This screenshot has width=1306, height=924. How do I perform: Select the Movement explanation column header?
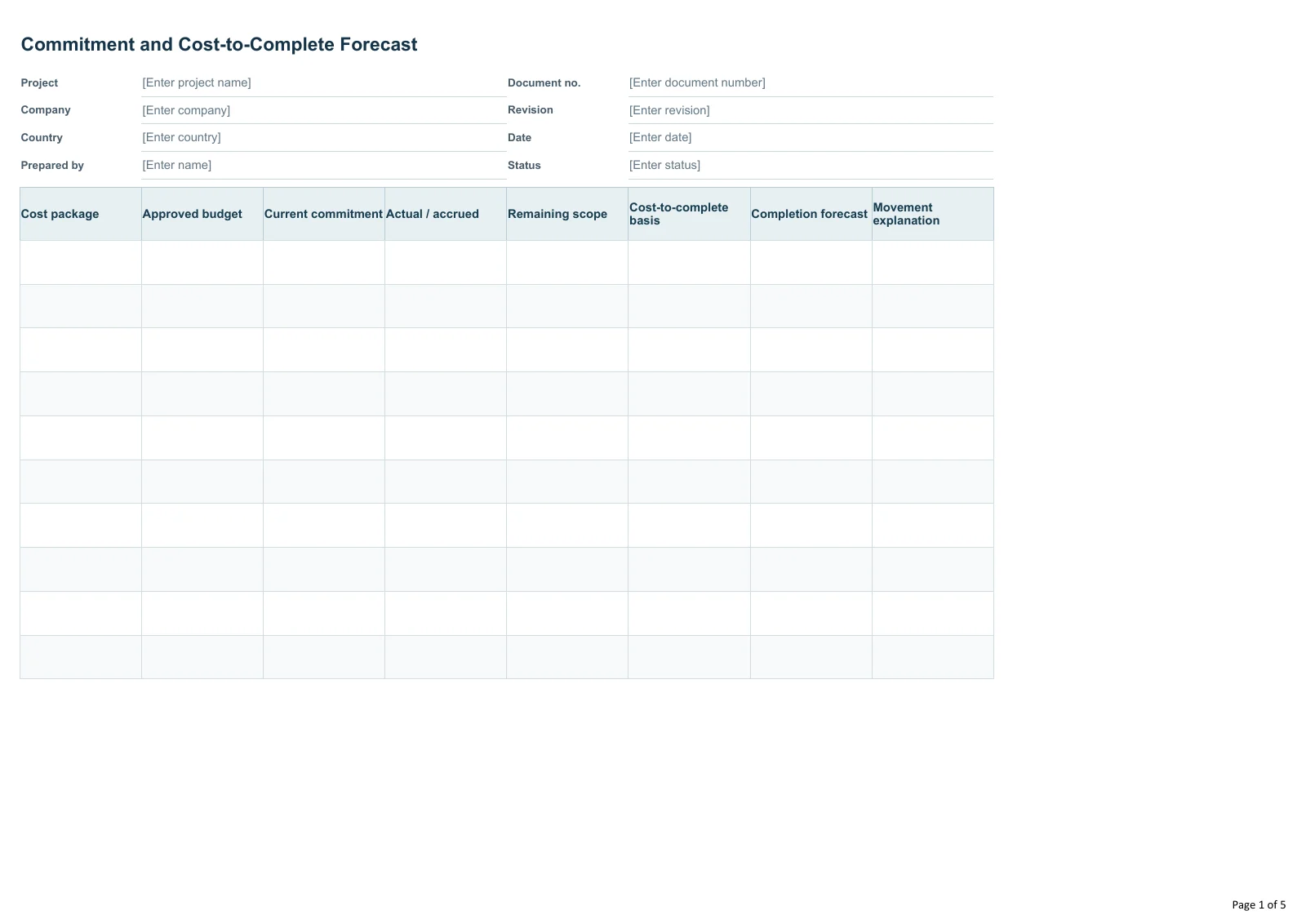coord(933,214)
